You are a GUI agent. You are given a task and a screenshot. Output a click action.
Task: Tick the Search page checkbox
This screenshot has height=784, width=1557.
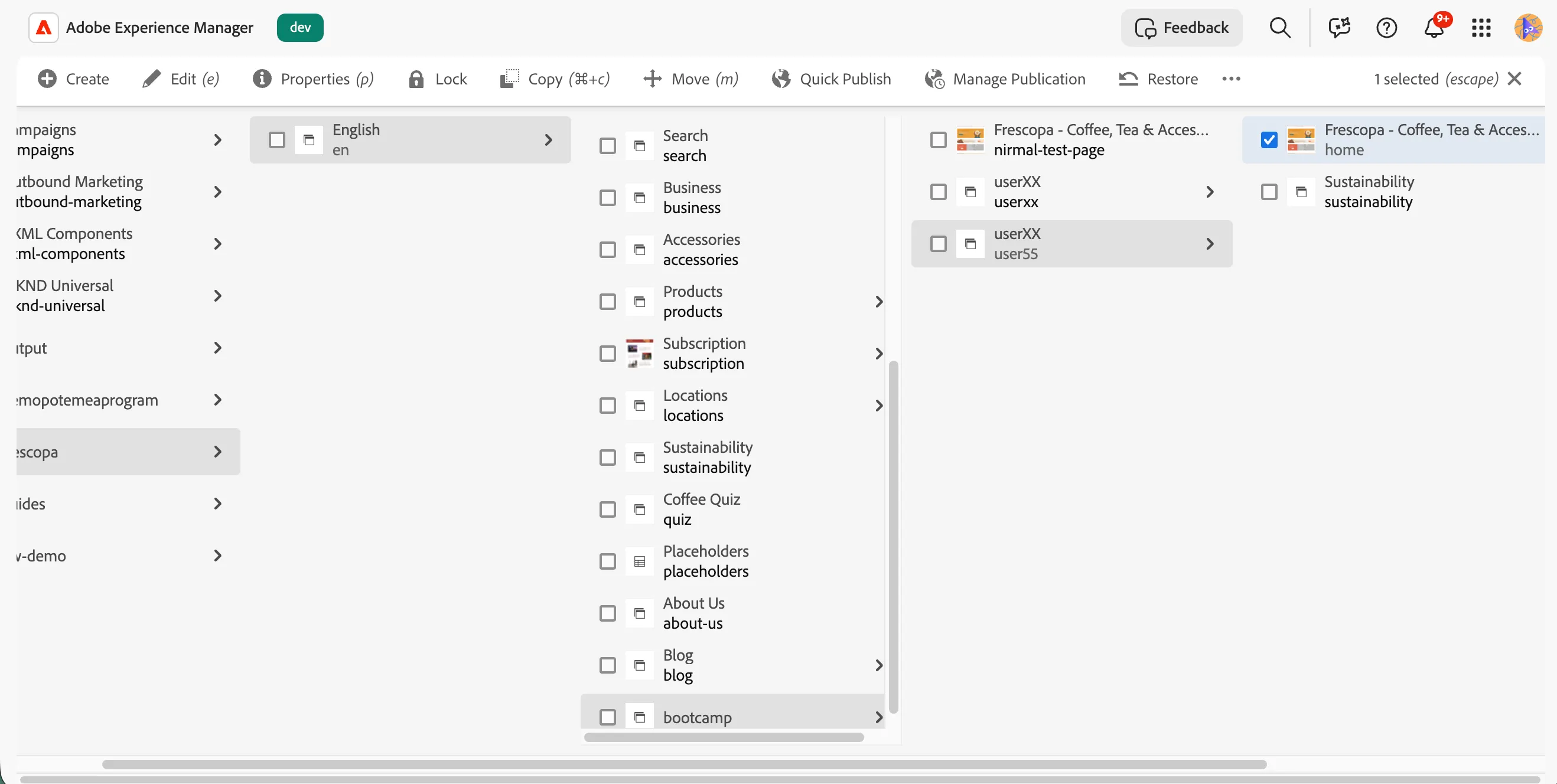pos(607,146)
